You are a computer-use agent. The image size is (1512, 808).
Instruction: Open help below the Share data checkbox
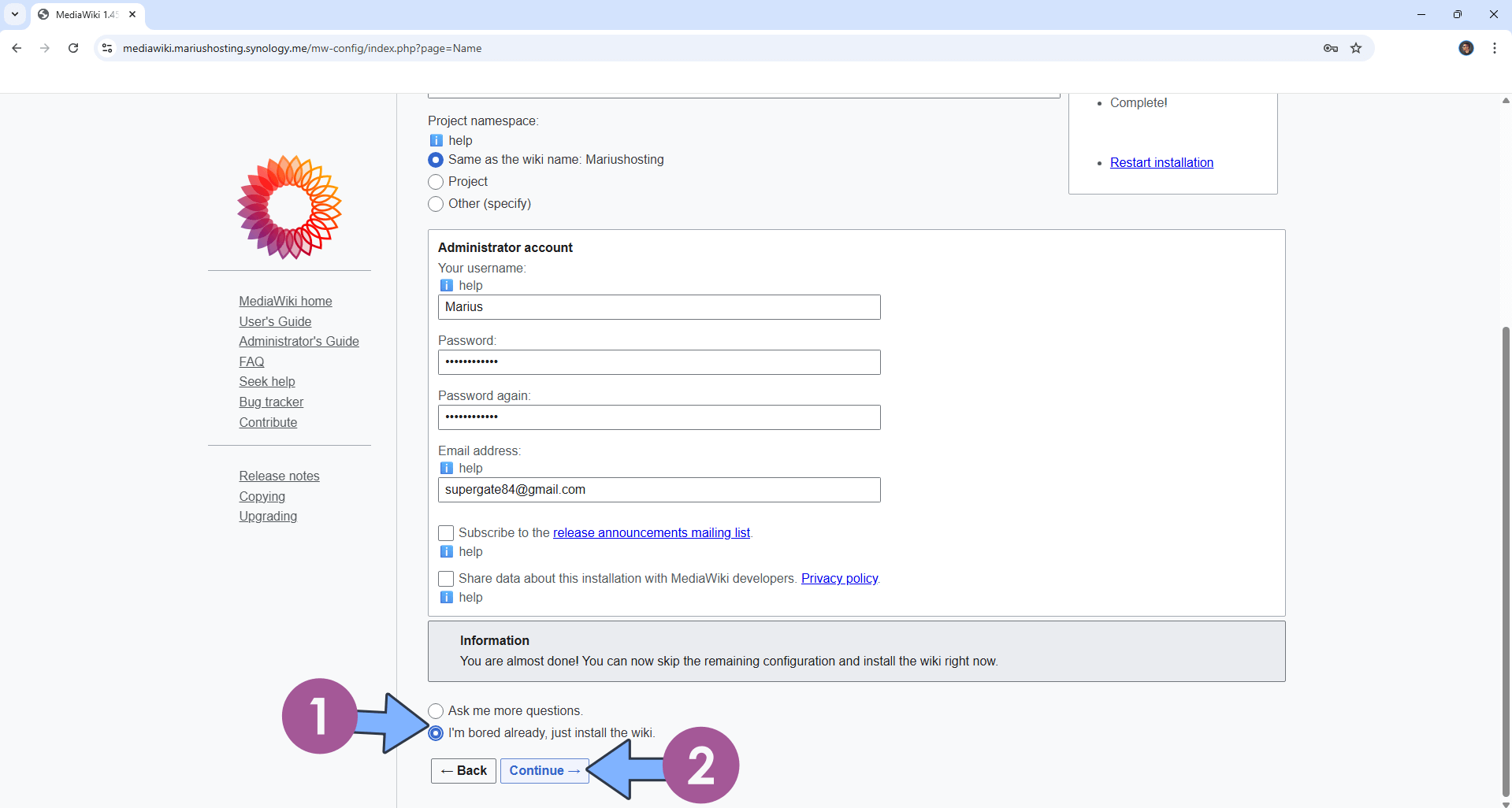pyautogui.click(x=446, y=597)
